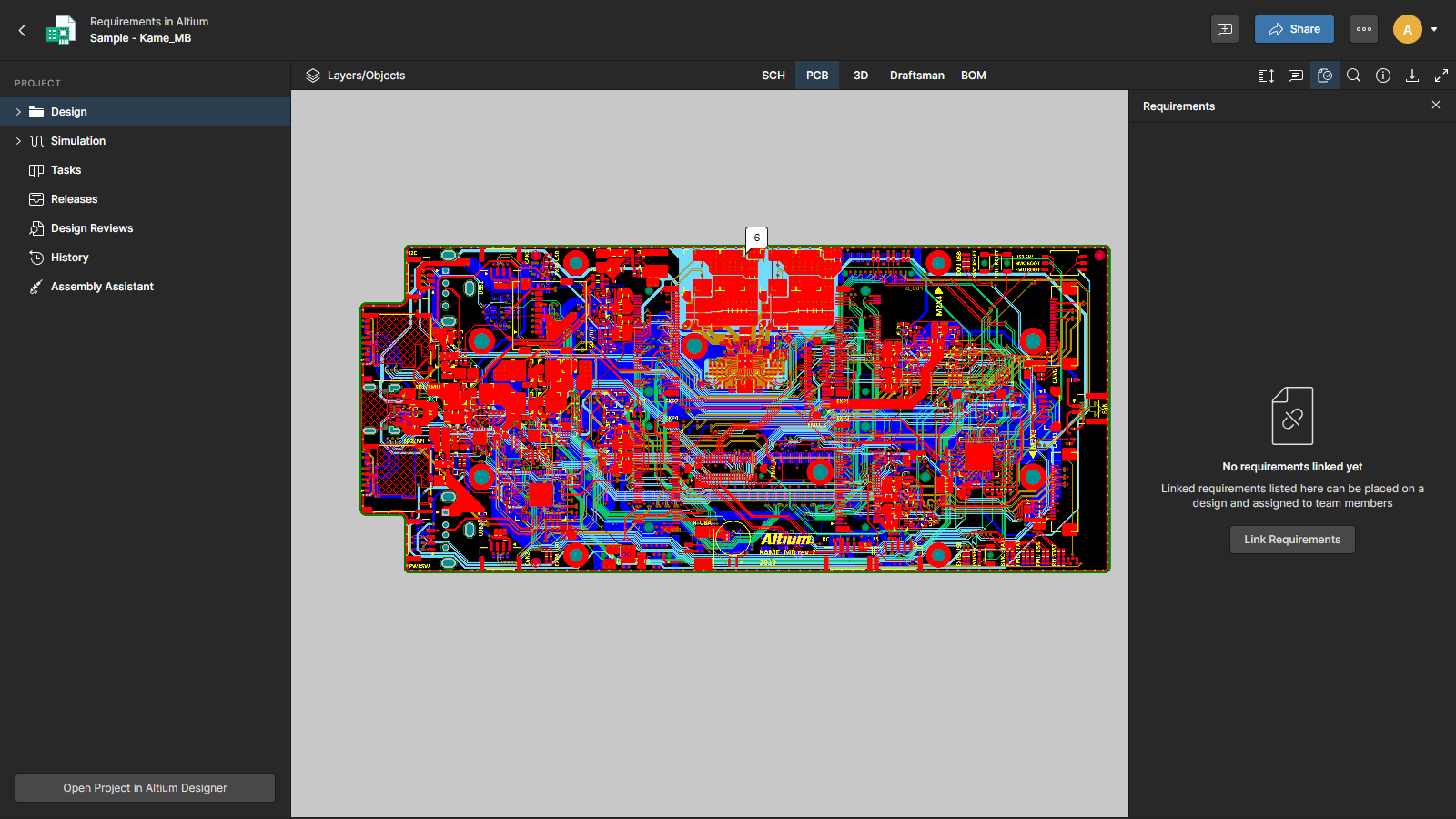The image size is (1456, 819).
Task: Switch to the SCH tab
Action: coord(773,76)
